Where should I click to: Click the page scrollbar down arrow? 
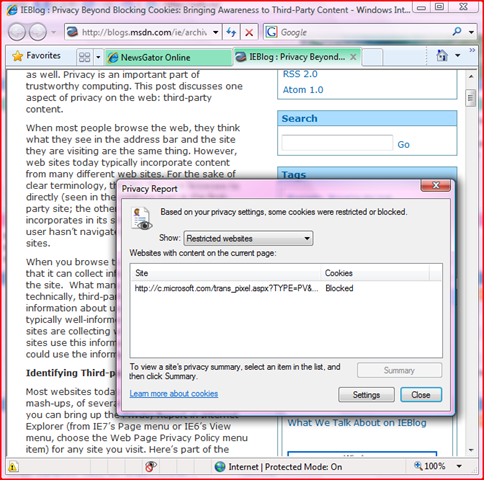pos(471,450)
